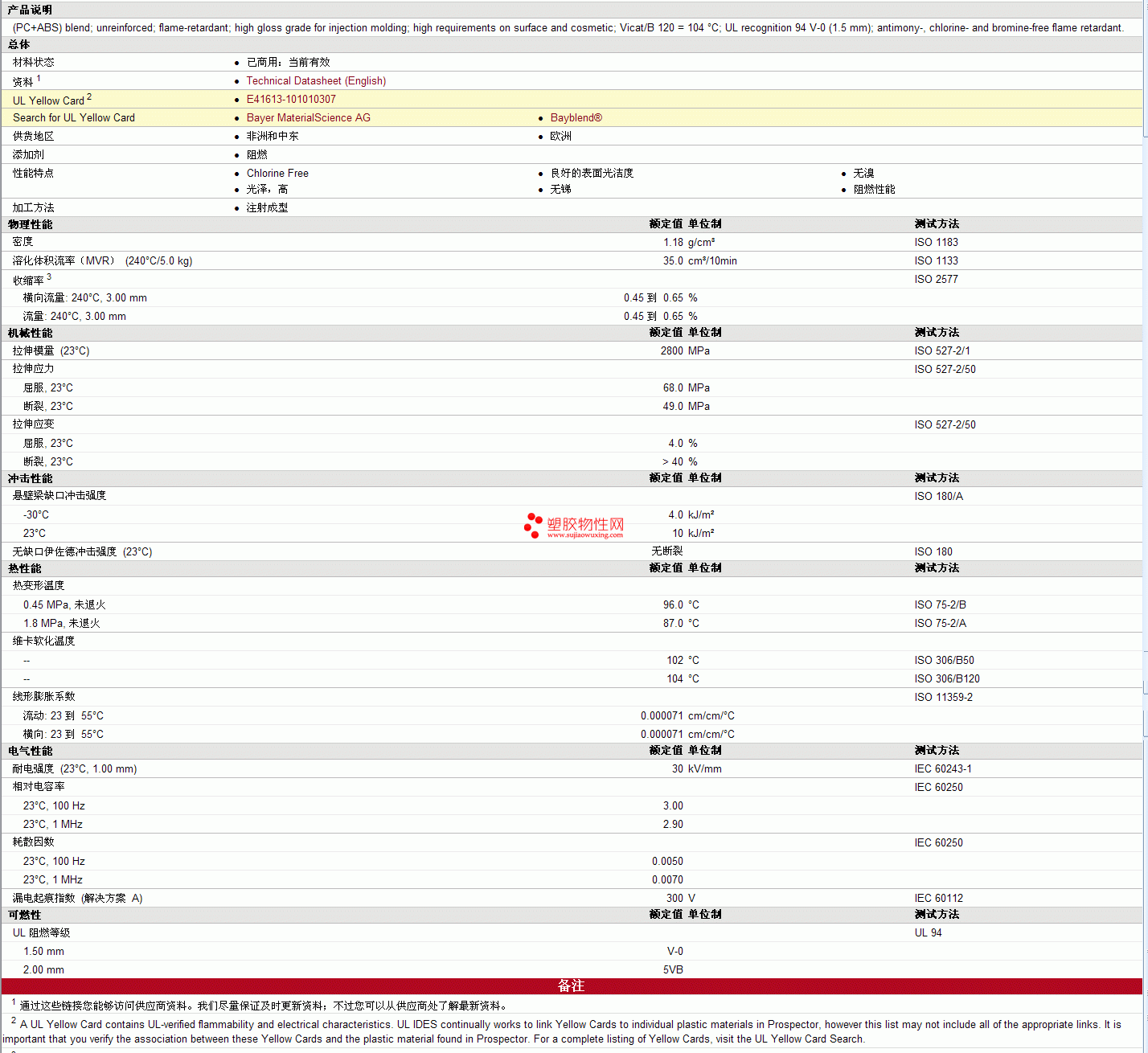This screenshot has width=1148, height=1053.
Task: Click the ISO 2577 test method
Action: point(937,280)
